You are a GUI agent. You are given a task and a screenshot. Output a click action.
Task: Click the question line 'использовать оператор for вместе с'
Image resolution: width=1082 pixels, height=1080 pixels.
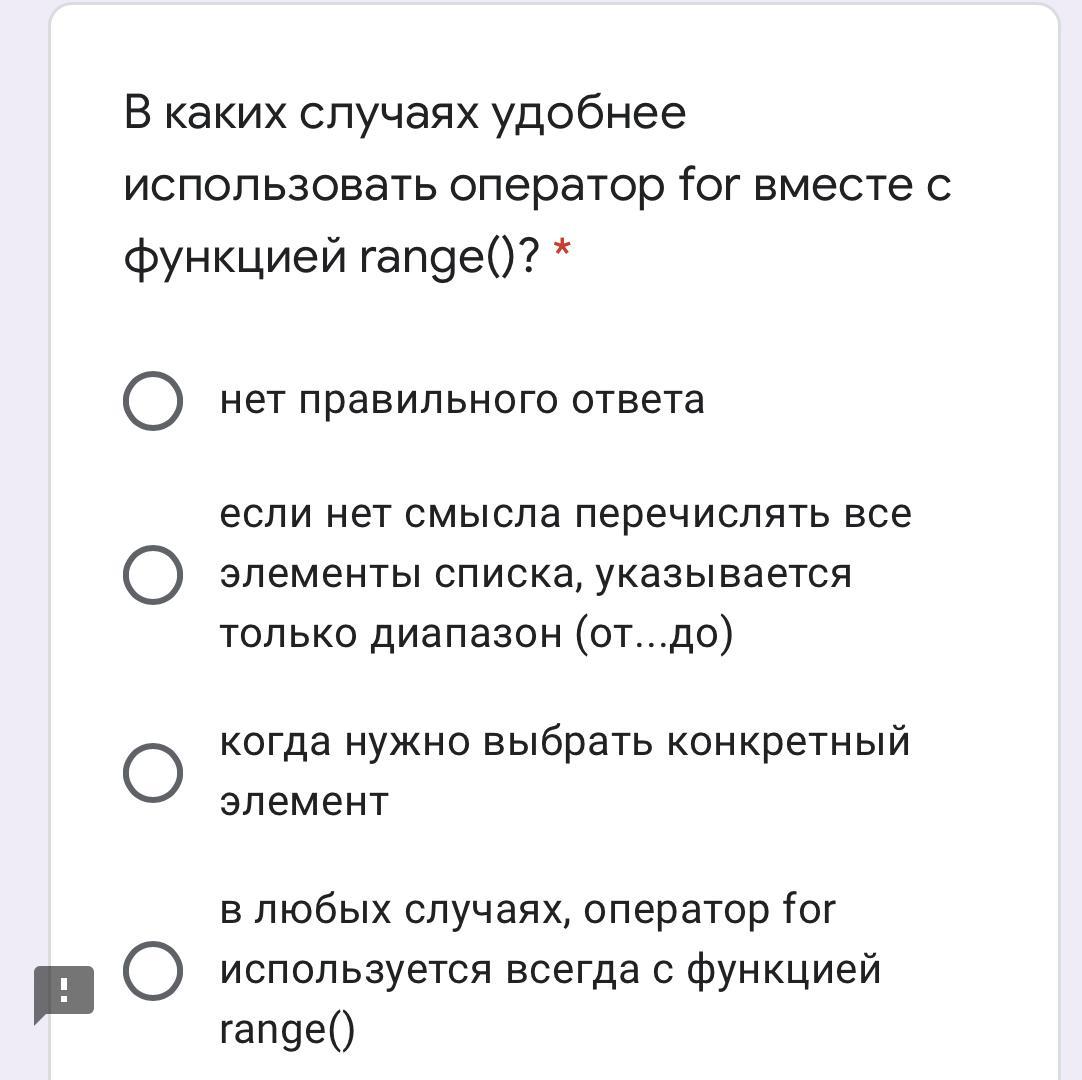pos(537,185)
